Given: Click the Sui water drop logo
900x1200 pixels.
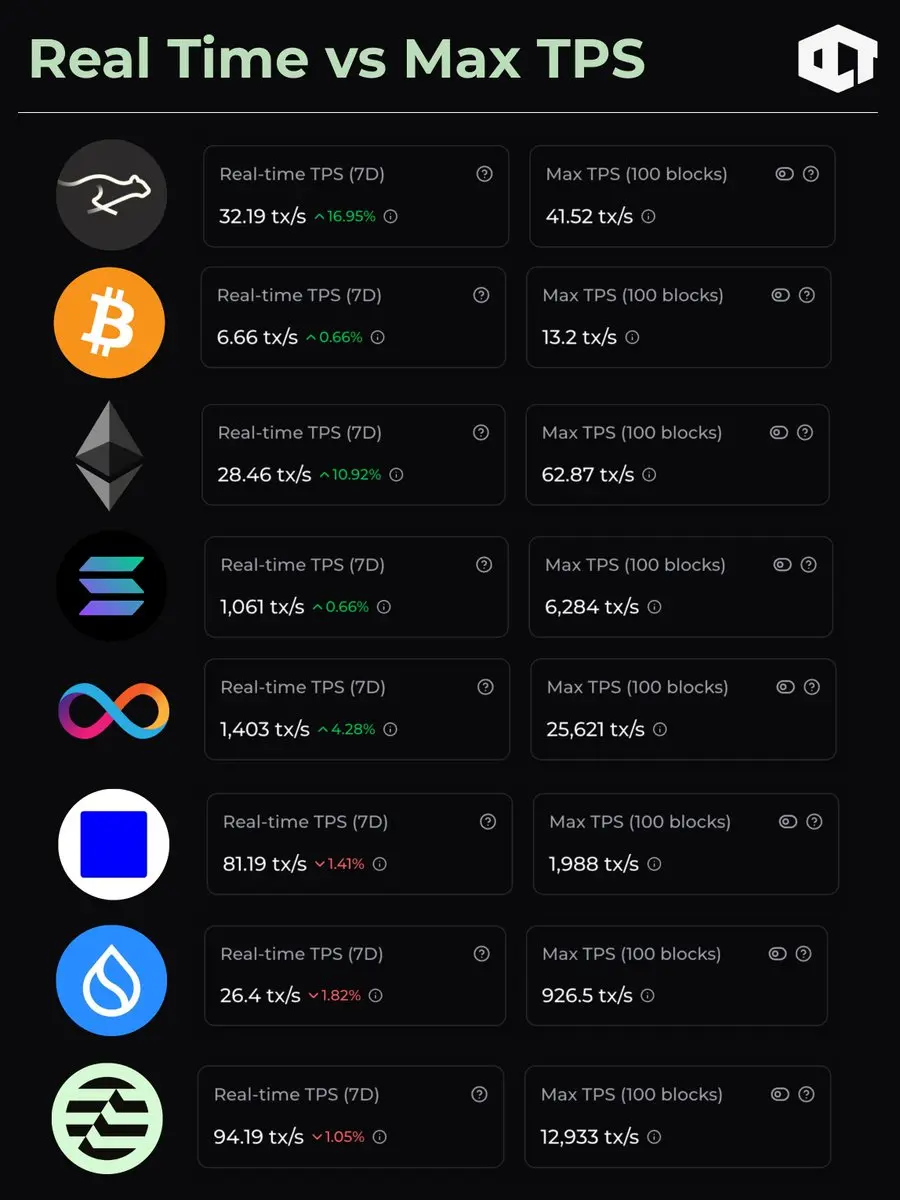Looking at the screenshot, I should [111, 980].
